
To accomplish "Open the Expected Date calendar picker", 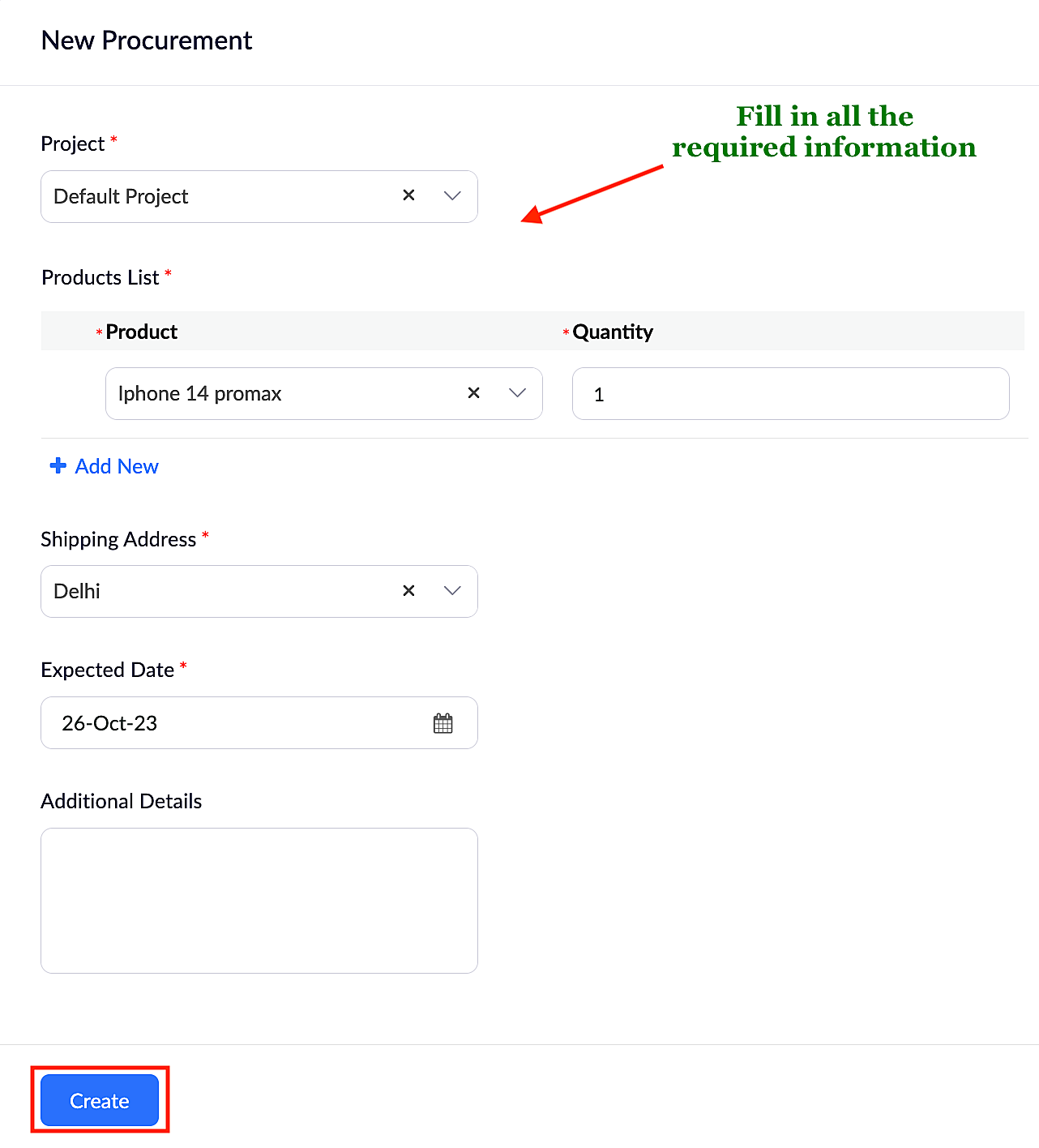I will click(443, 723).
